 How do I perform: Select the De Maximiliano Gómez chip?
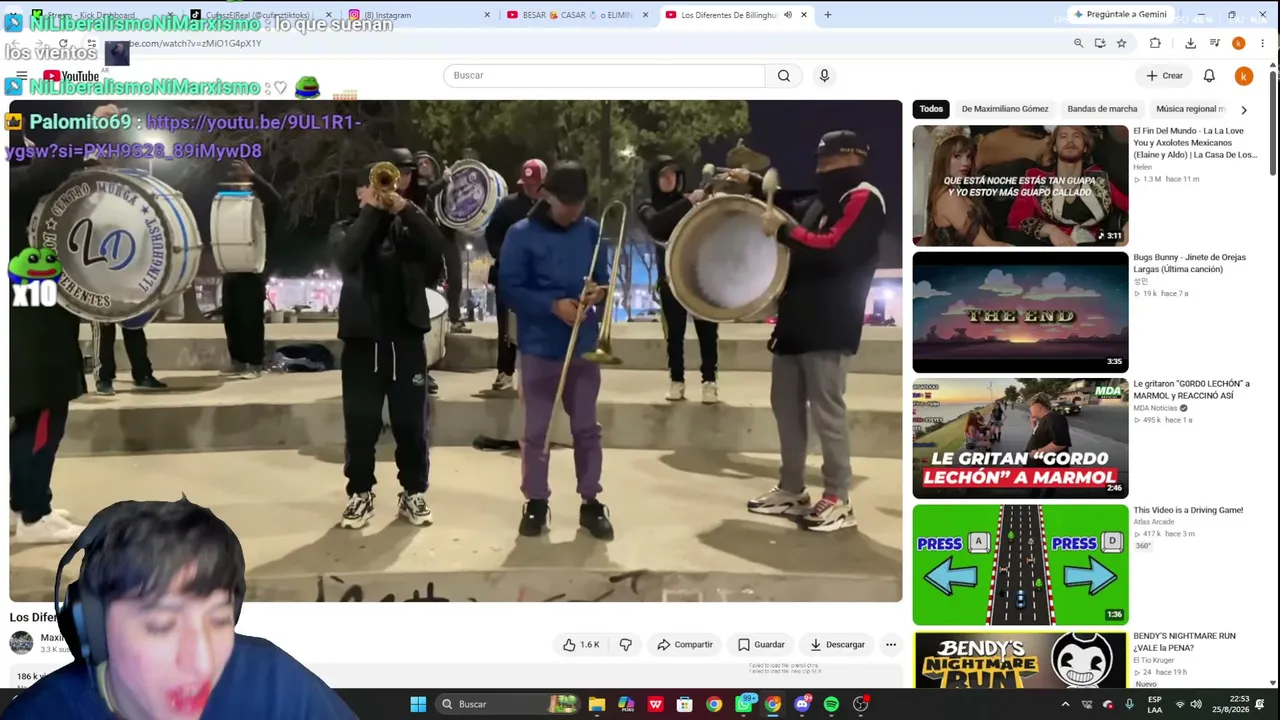[1005, 109]
